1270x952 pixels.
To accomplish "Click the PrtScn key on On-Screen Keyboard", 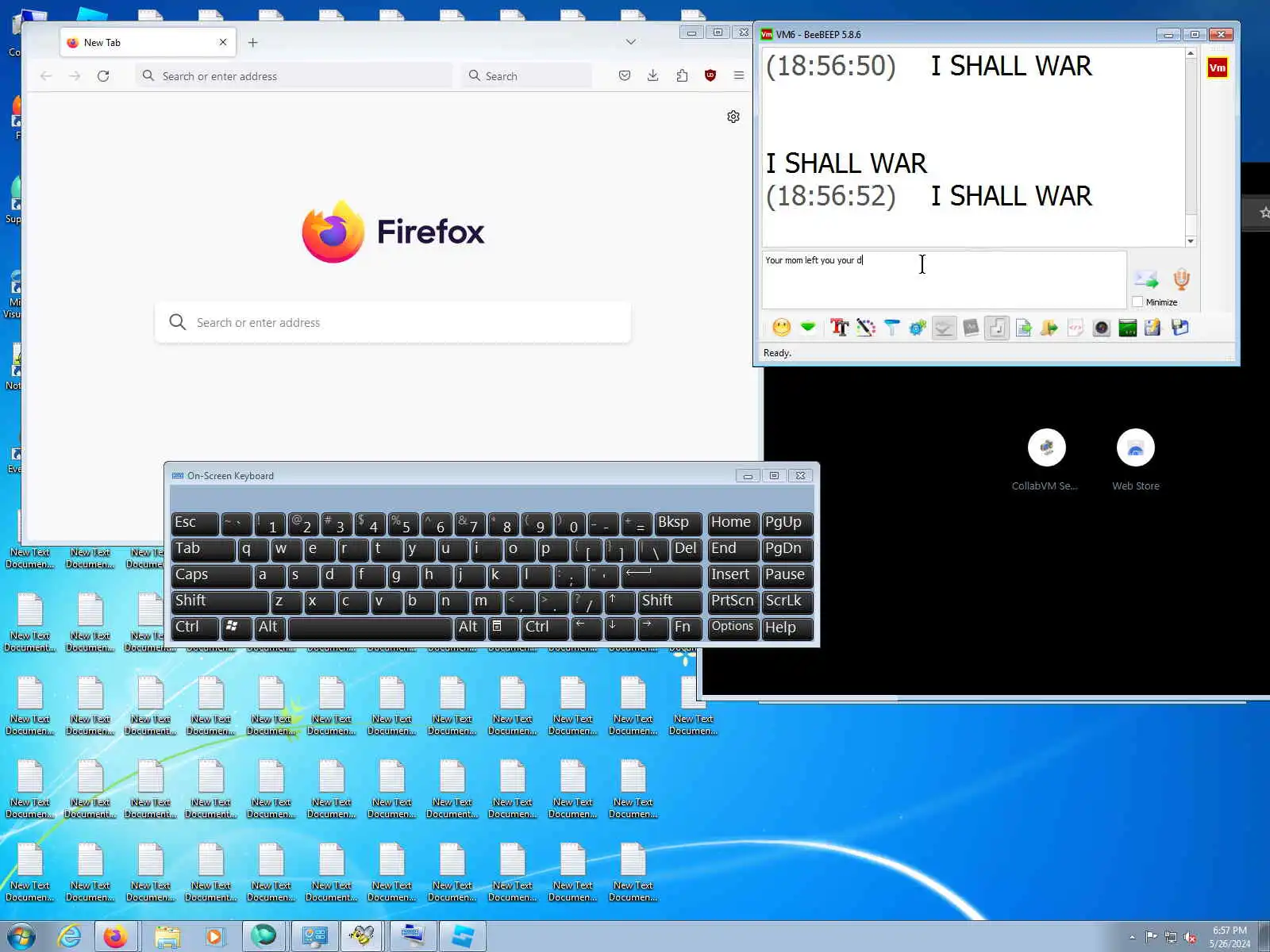I will [733, 601].
